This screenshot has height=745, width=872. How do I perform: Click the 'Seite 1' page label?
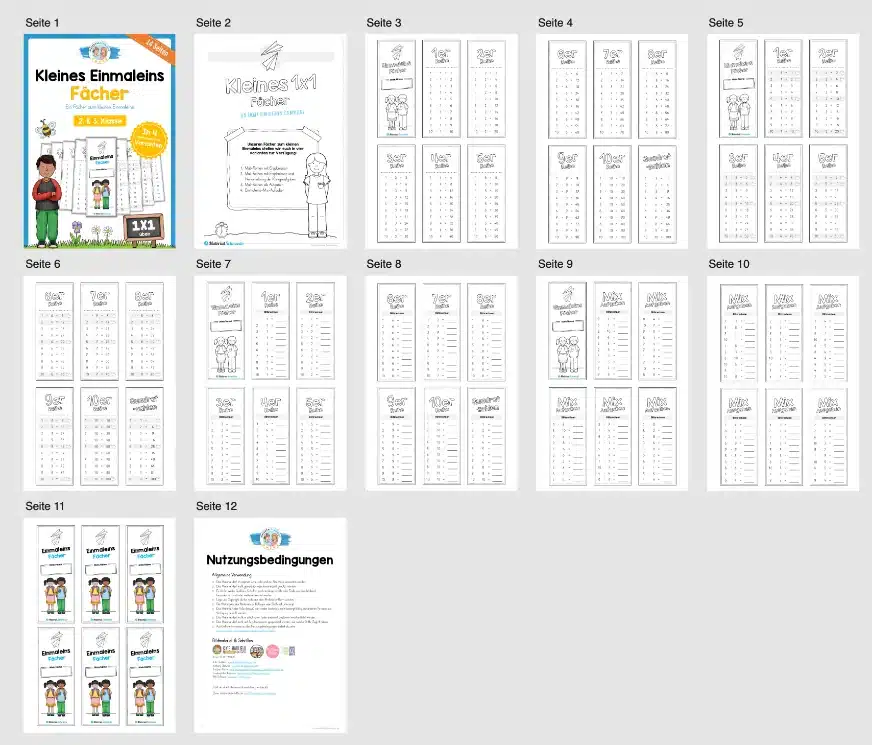(42, 22)
